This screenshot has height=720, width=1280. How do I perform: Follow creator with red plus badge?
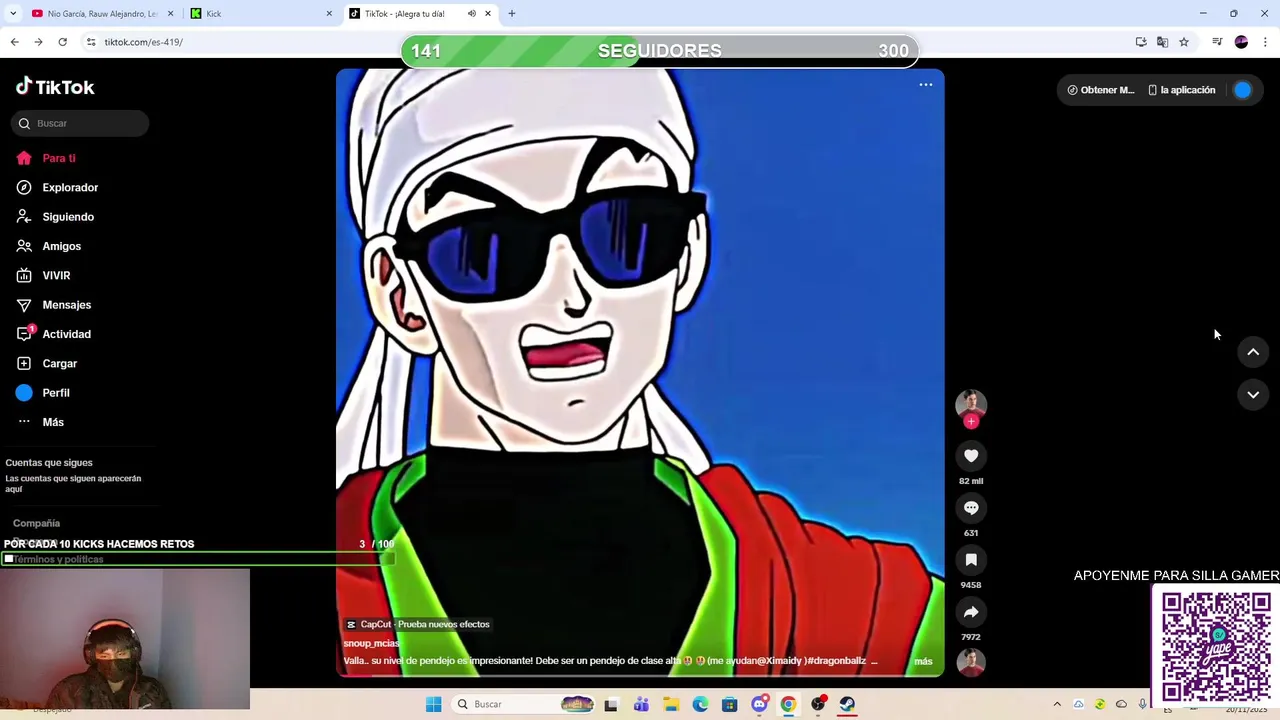point(971,422)
